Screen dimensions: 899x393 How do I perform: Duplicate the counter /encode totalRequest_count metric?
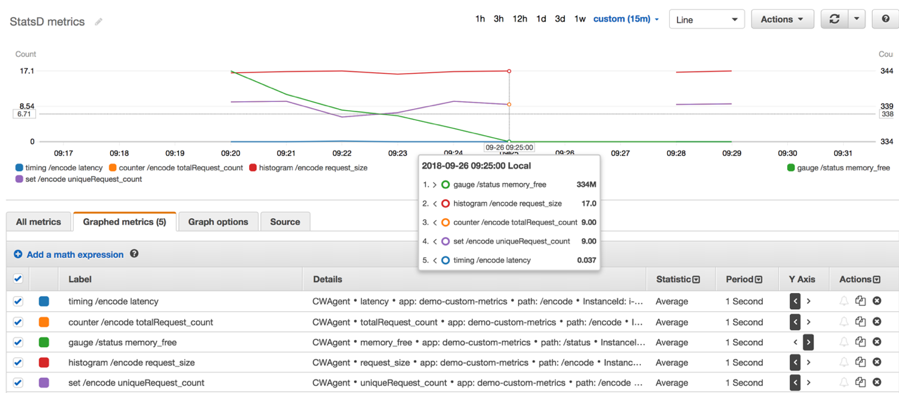pyautogui.click(x=860, y=322)
